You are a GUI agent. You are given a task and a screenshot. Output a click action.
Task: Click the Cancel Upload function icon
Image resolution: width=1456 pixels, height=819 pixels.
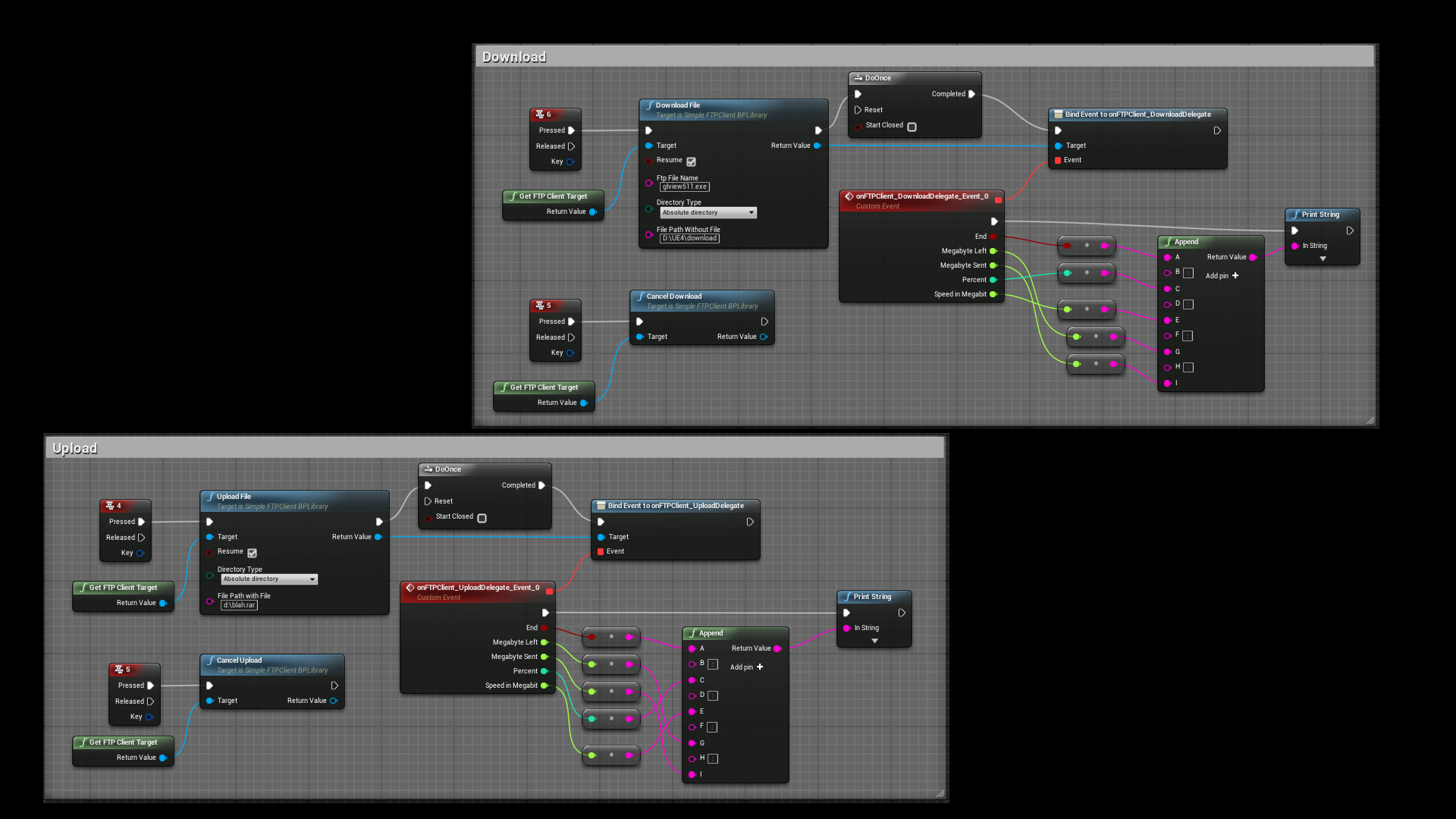click(x=210, y=661)
